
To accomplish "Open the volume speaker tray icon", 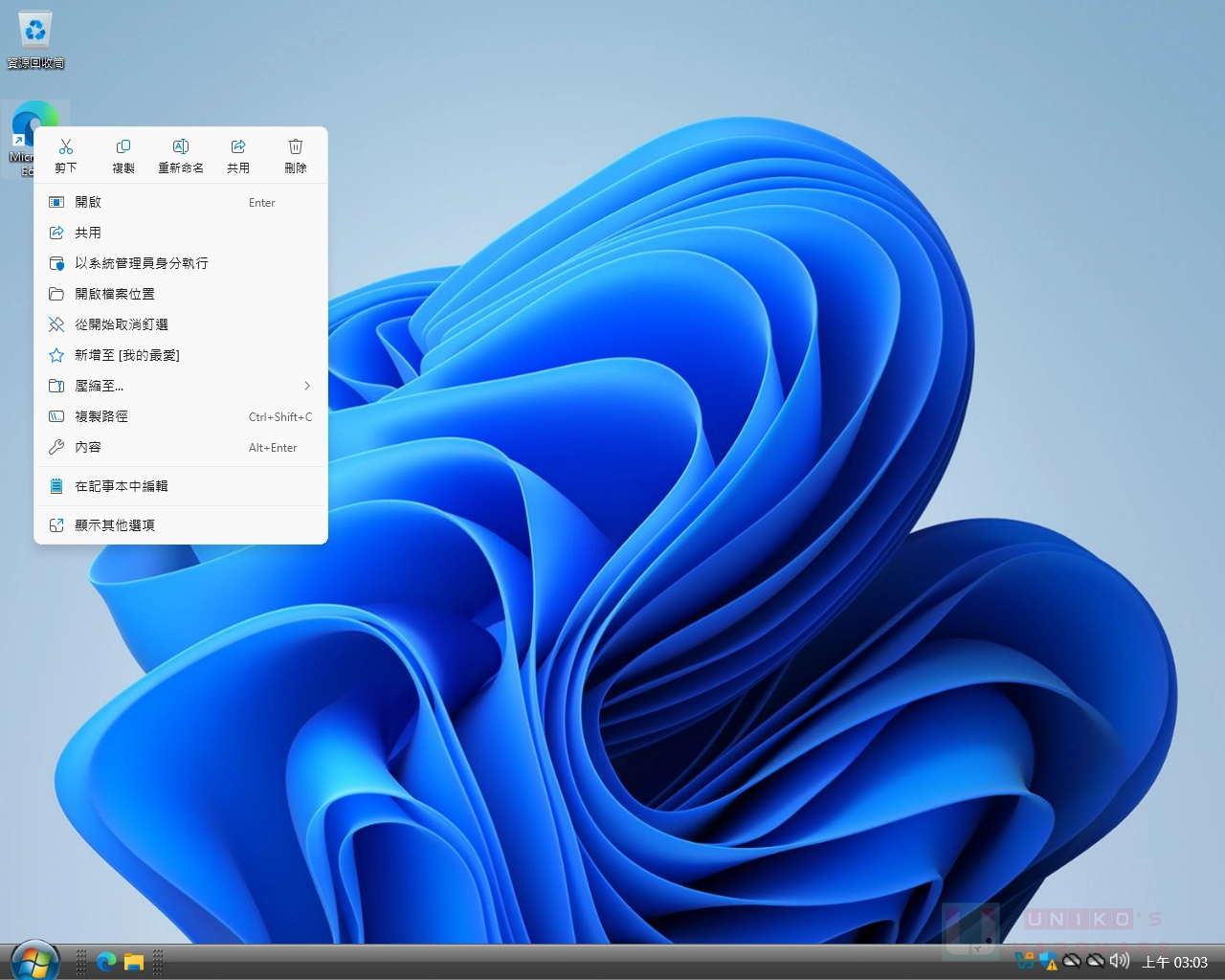I will 1120,961.
